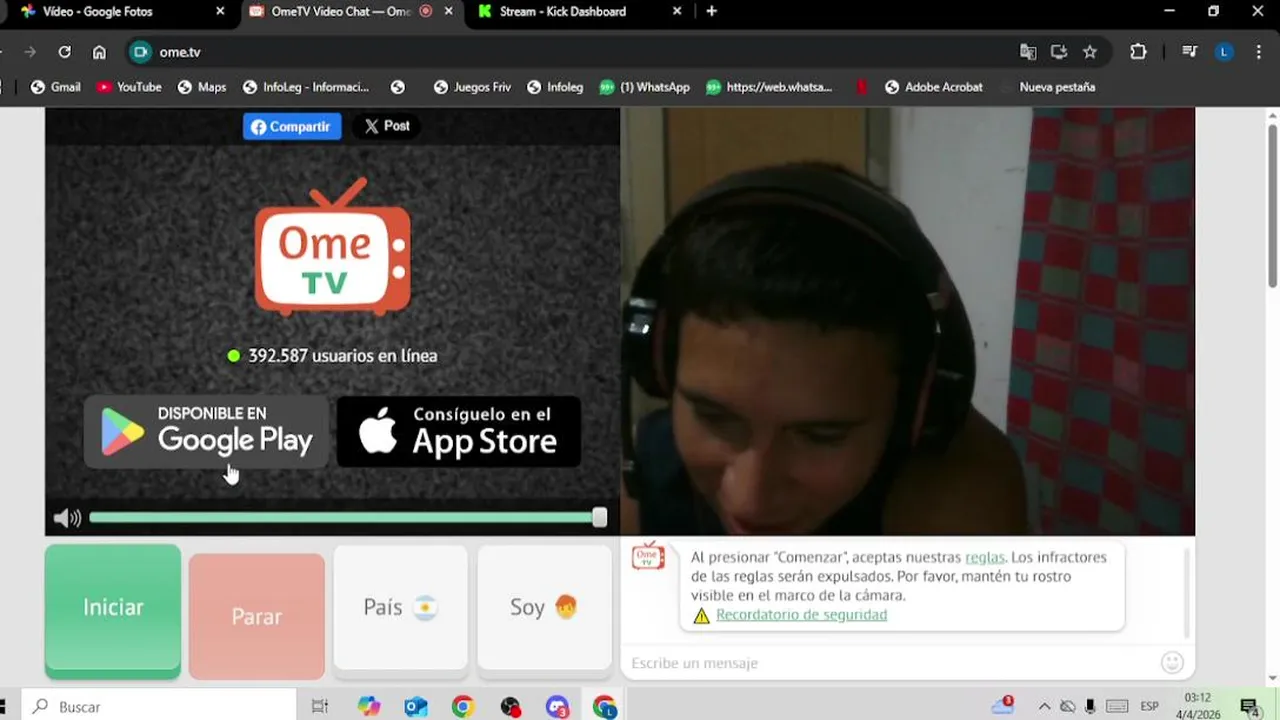Open Outlook from the taskbar
Screen dimensions: 1280x720
(416, 707)
